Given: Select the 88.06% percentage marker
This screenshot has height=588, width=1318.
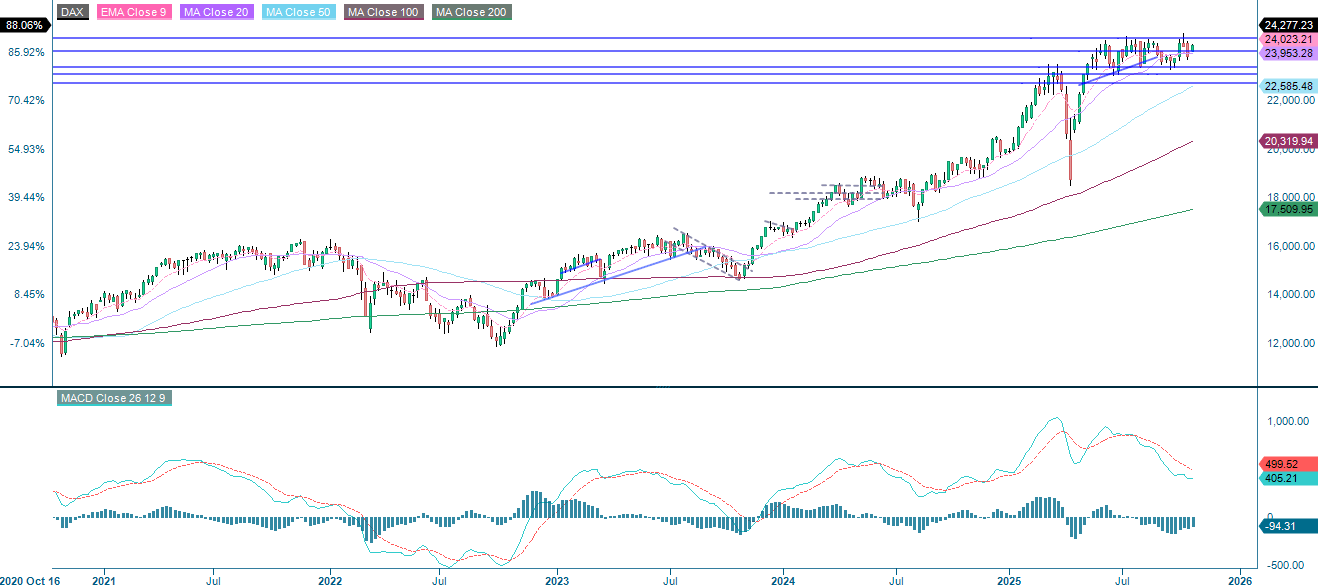Looking at the screenshot, I should point(23,25).
